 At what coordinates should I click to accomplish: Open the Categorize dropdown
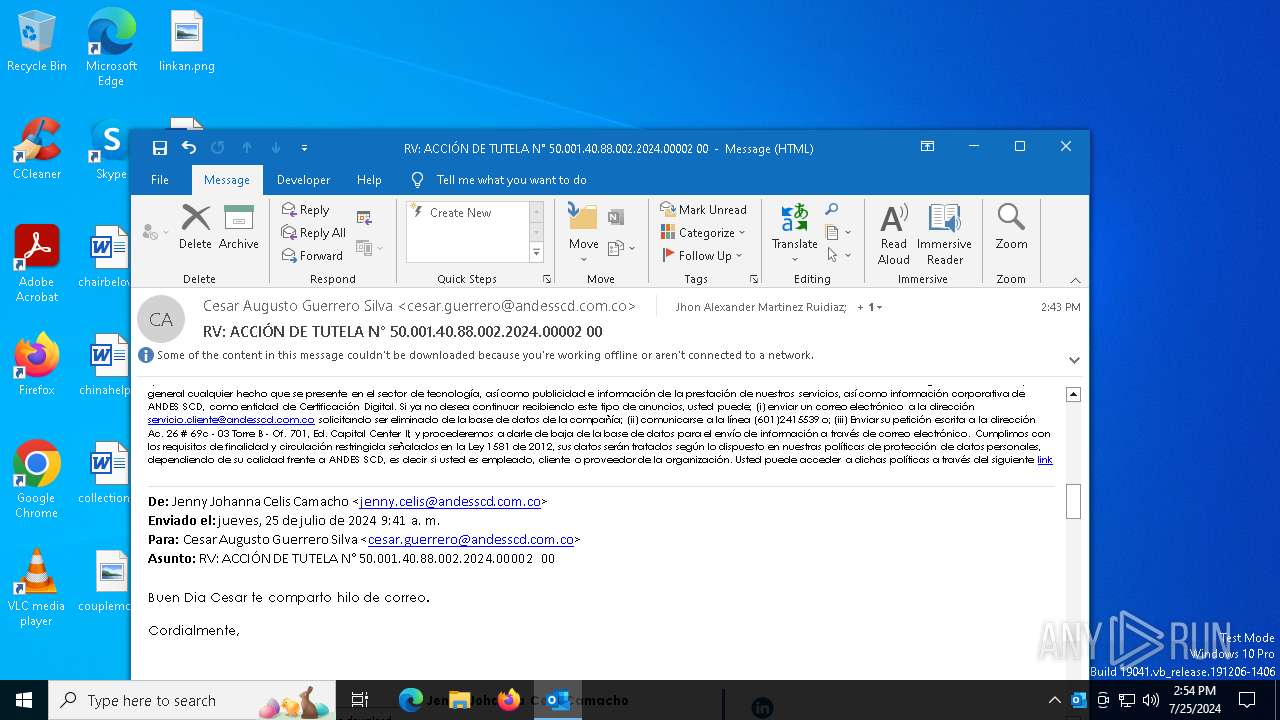coord(703,233)
